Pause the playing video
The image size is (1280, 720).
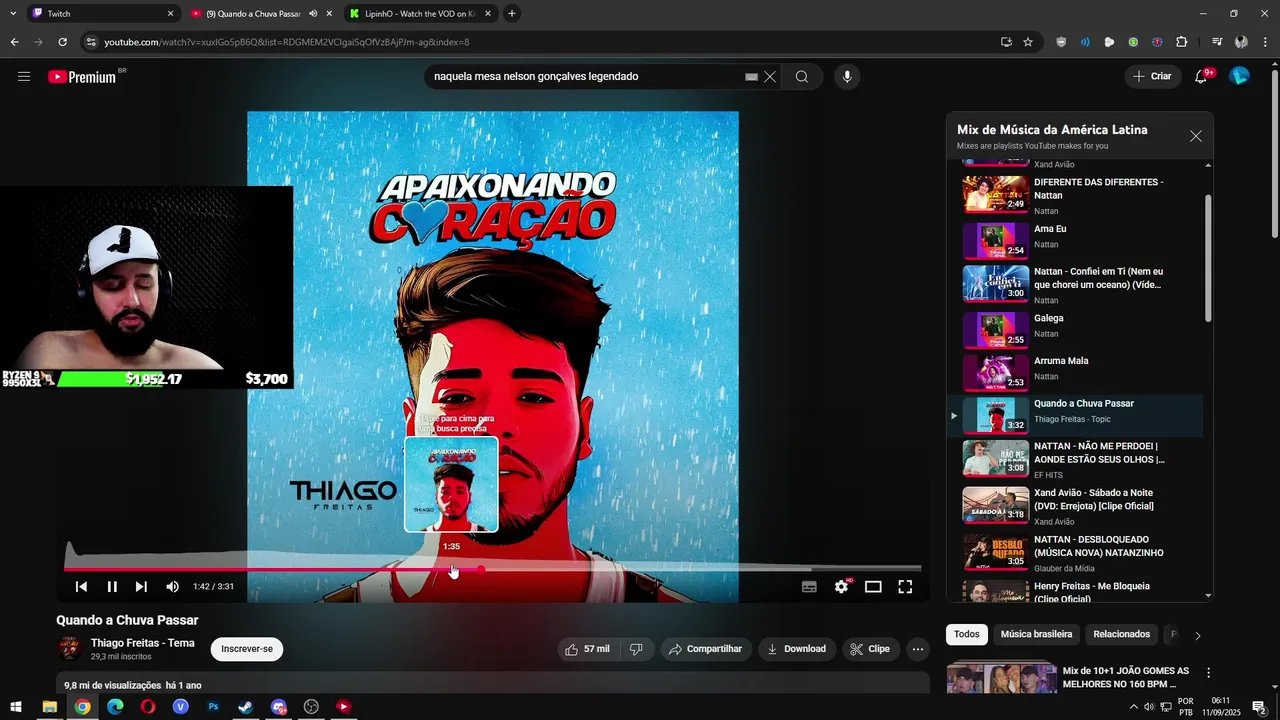tap(112, 587)
